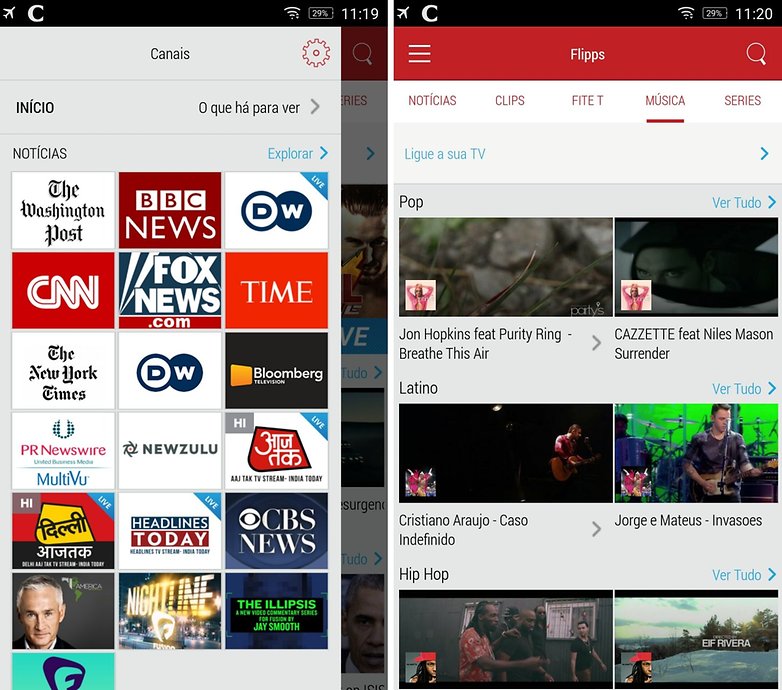
Task: Tap the Latino section heading
Action: coord(418,388)
